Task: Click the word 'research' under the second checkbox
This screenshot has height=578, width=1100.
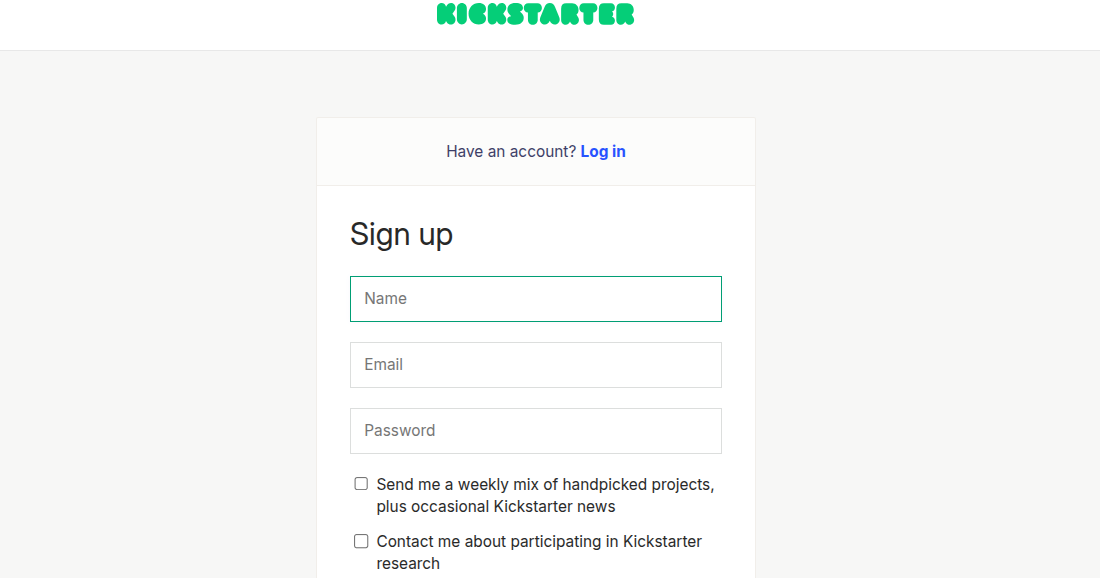Action: [408, 563]
